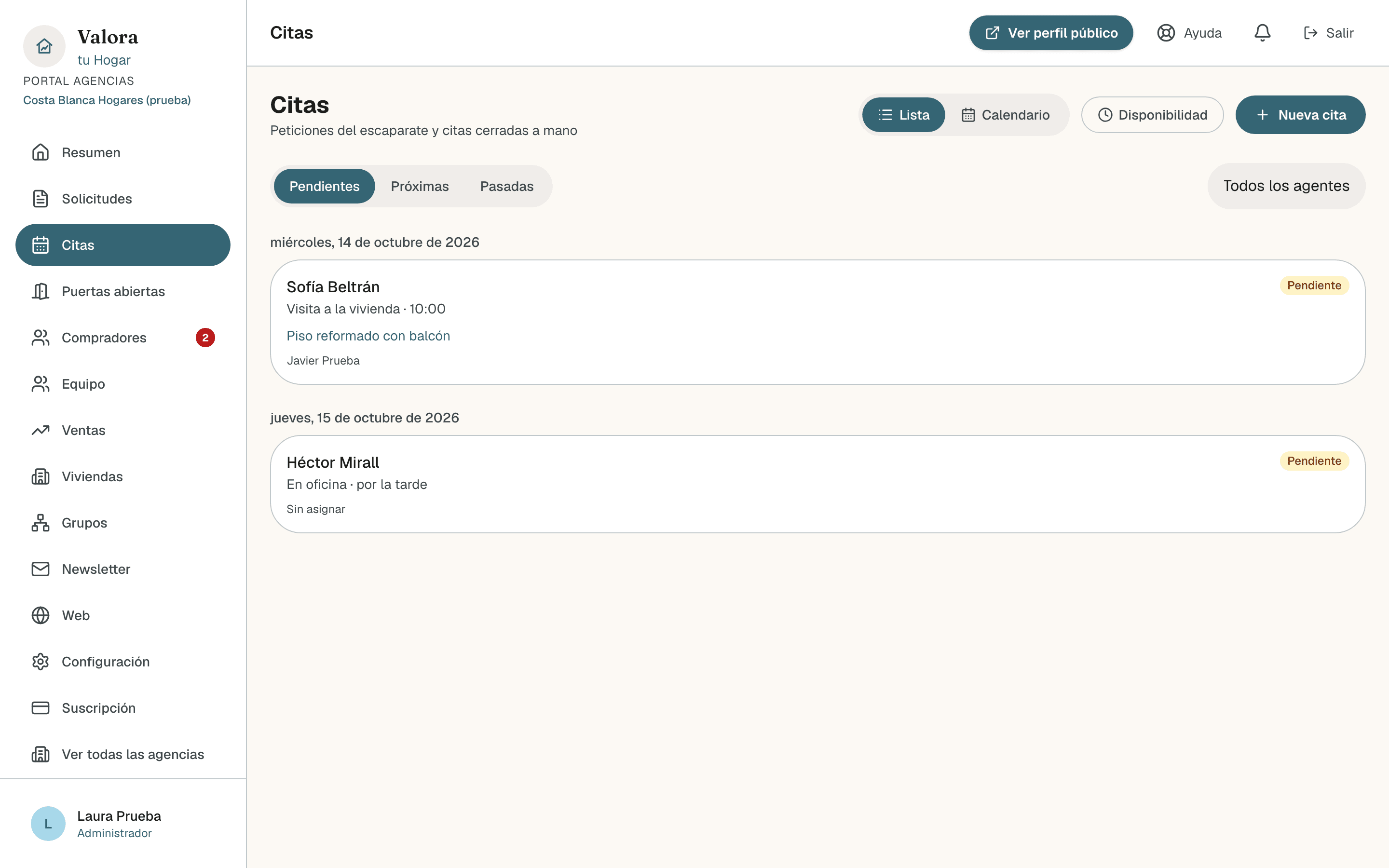The image size is (1389, 868).
Task: Open the Costa Blanca Hogares agency link
Action: coord(107,100)
